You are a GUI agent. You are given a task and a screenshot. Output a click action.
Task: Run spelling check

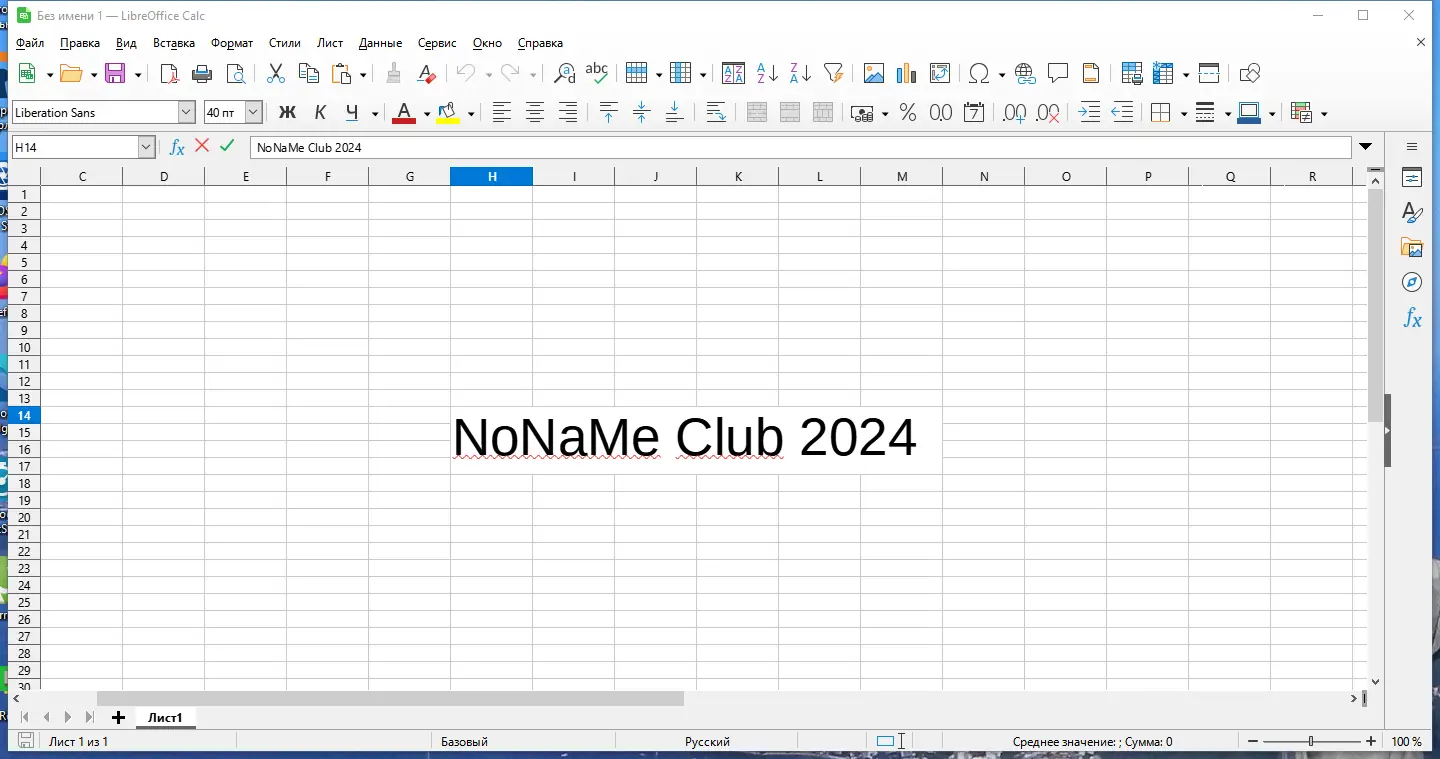597,73
